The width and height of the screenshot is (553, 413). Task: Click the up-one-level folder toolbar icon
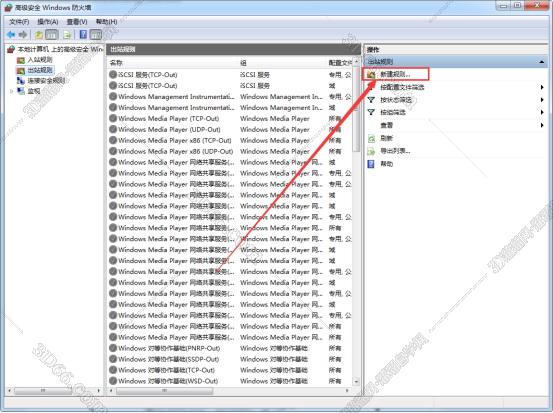point(38,35)
